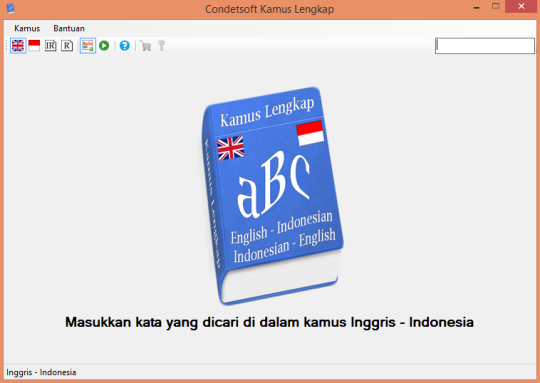The image size is (540, 383).
Task: Click the app icon in the title bar
Action: tap(11, 8)
